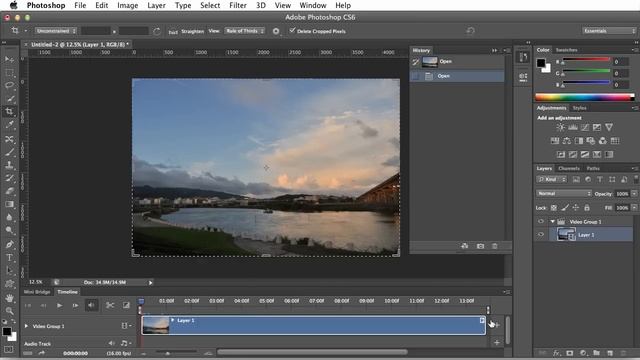Select the Hand tool
Screen dimensions: 640x360
(9, 298)
